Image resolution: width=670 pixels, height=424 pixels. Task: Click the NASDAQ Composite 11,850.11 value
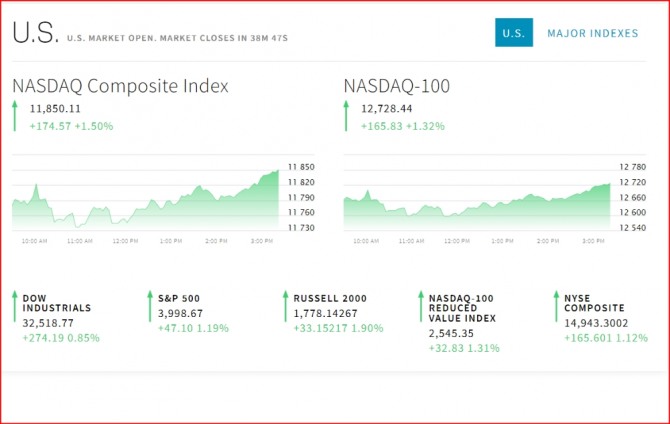(55, 108)
